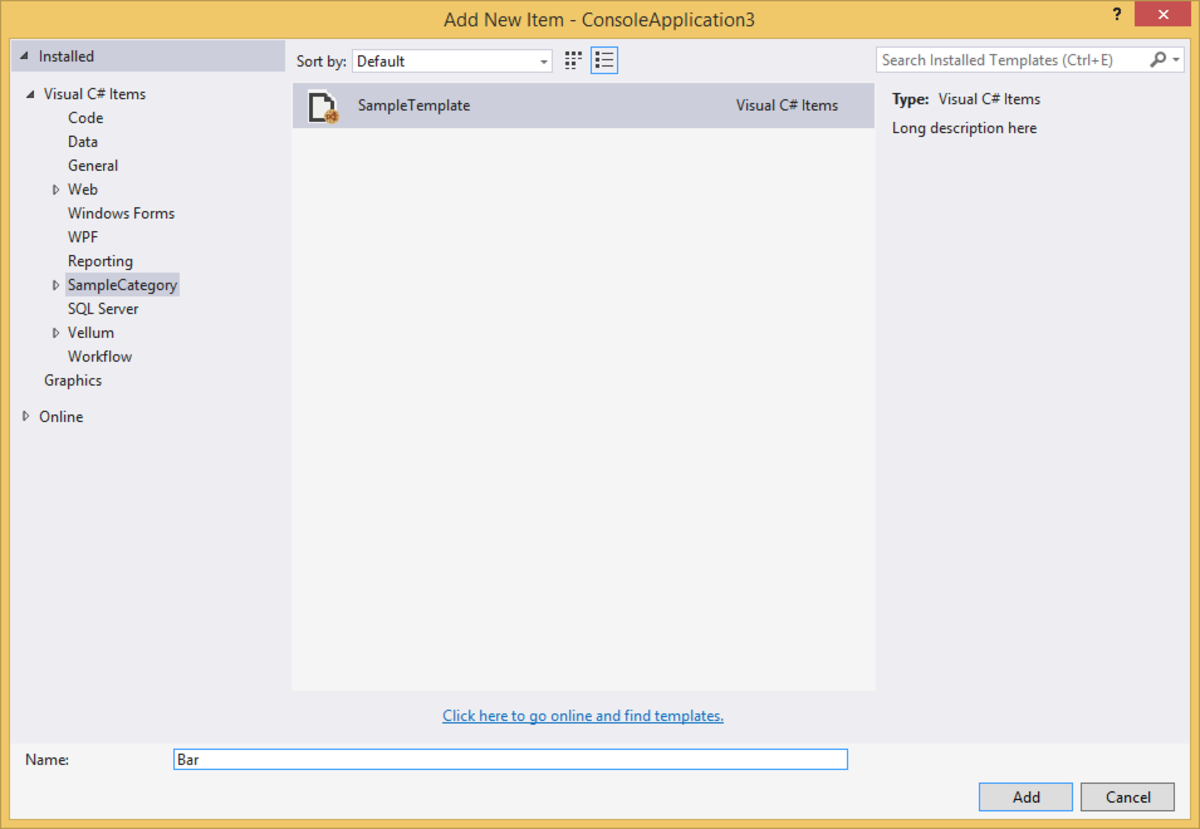1200x829 pixels.
Task: Click the Cancel button
Action: (x=1128, y=797)
